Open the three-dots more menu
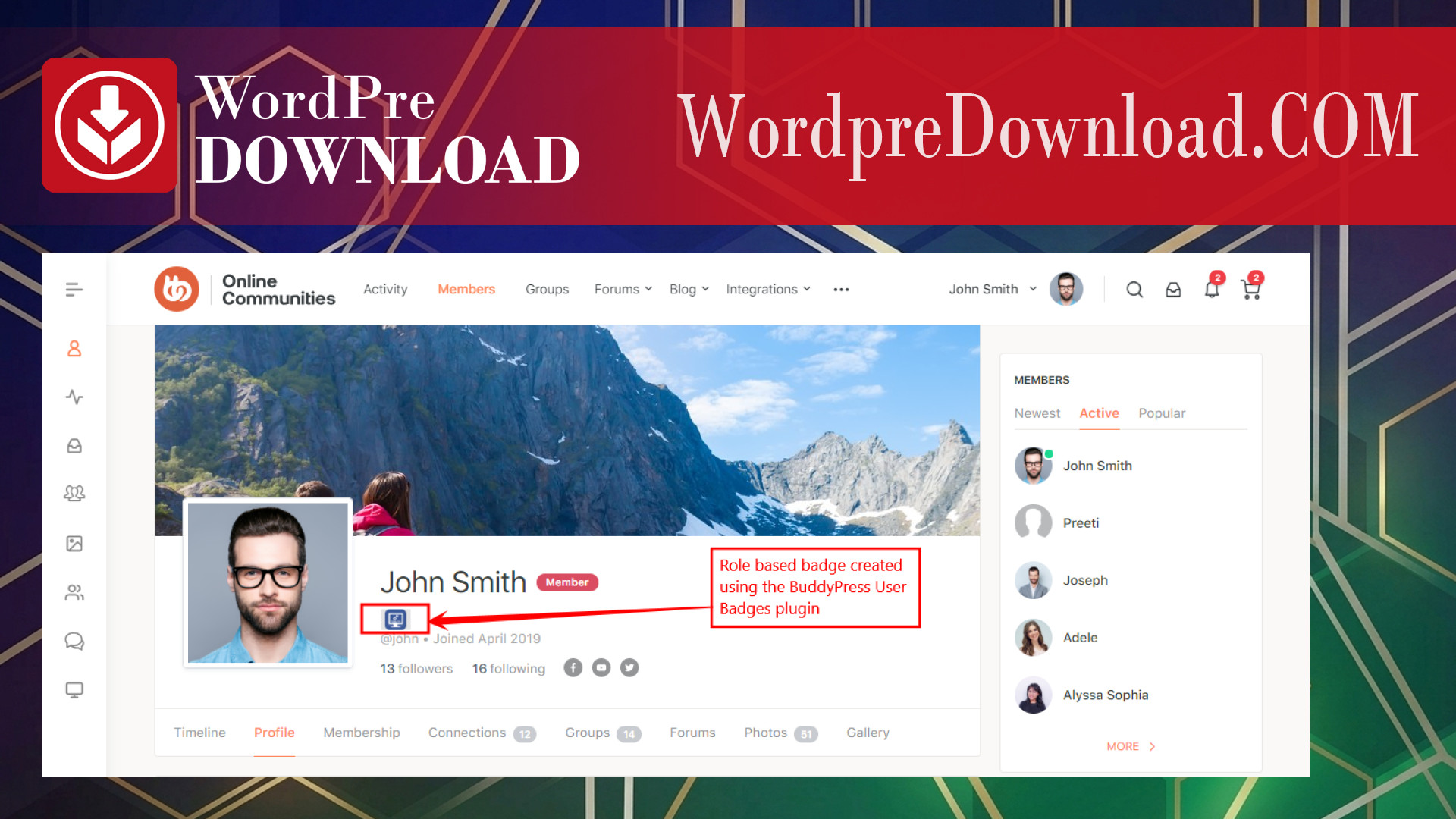Viewport: 1456px width, 819px height. 841,289
